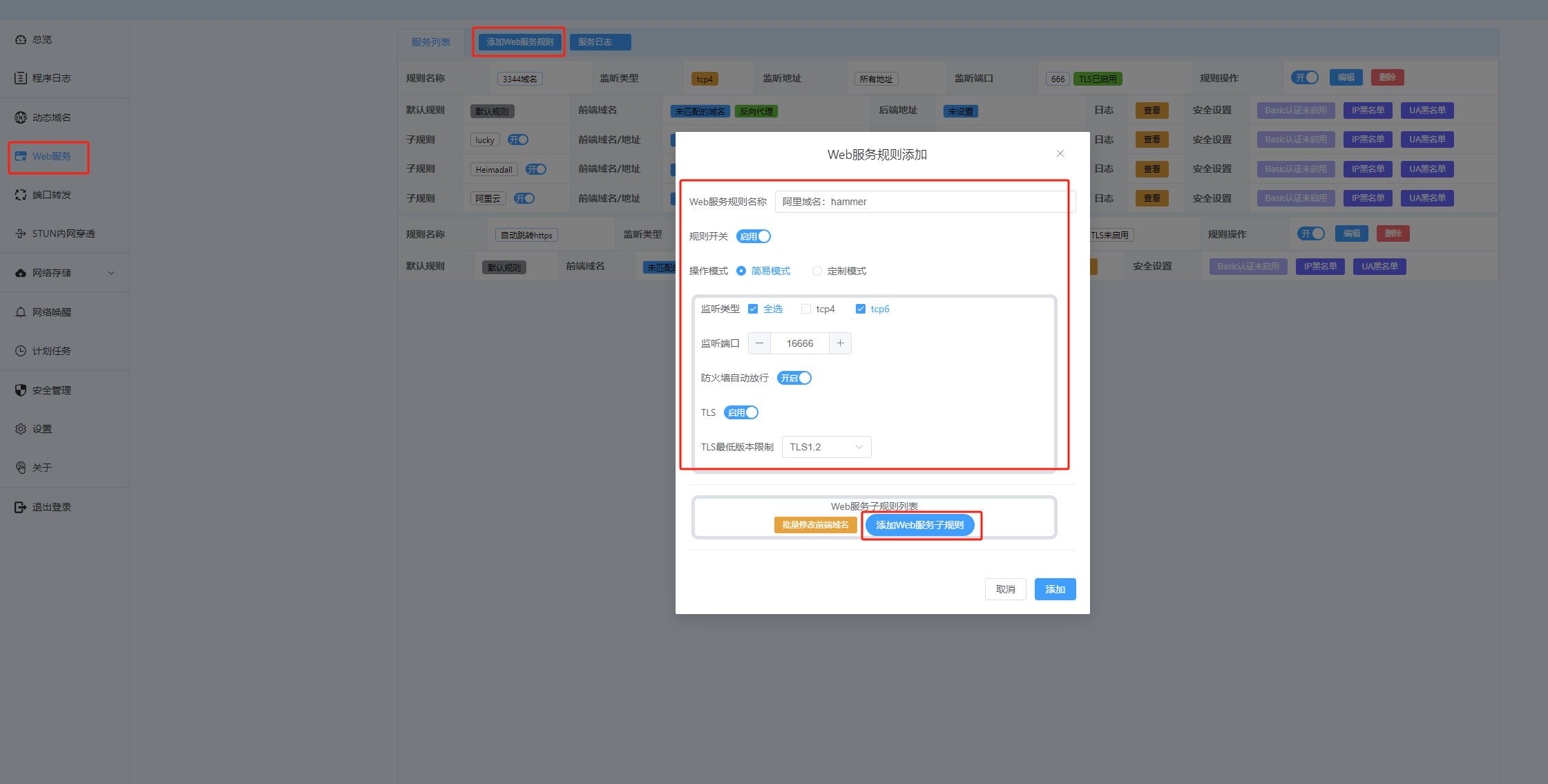Check the tcp4 listen type checkbox
Image resolution: width=1548 pixels, height=784 pixels.
click(806, 309)
